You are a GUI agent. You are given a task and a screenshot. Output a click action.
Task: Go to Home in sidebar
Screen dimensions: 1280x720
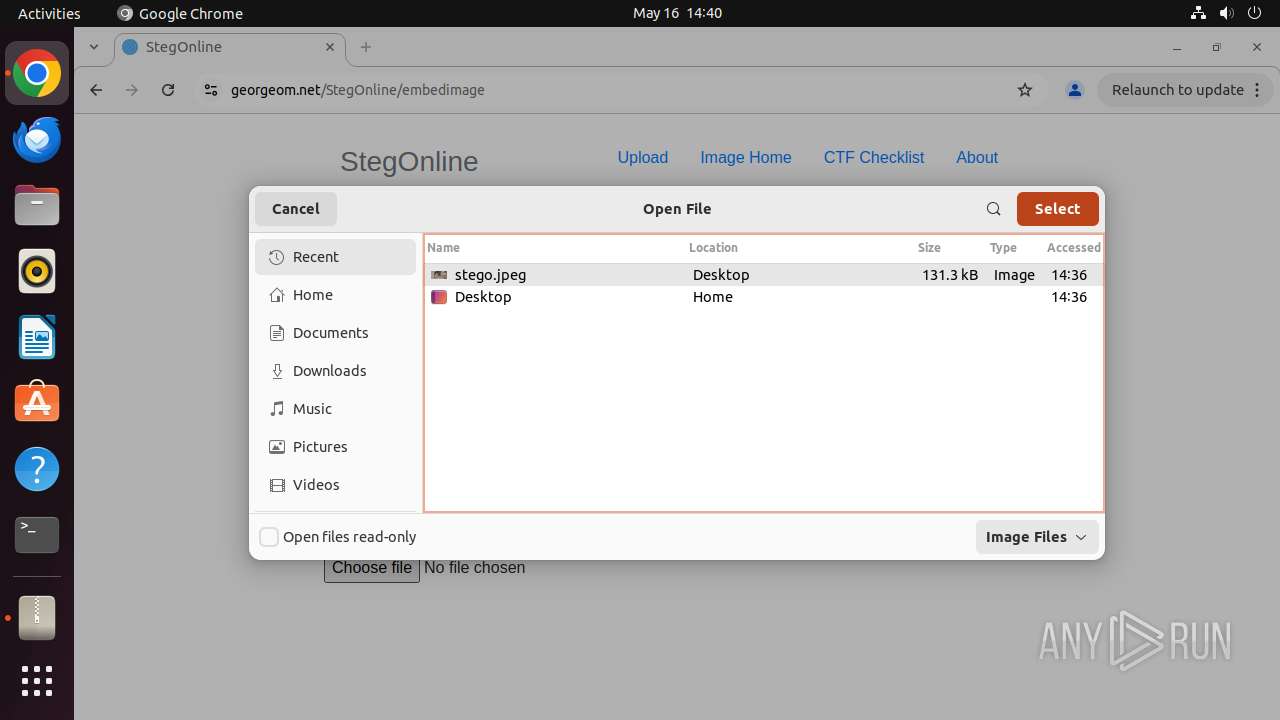click(x=335, y=295)
